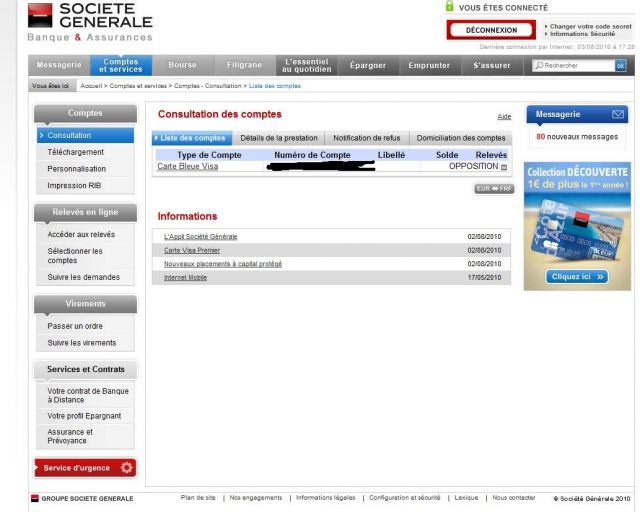Click Comptes - Consultation breadcrumb link

tap(208, 86)
